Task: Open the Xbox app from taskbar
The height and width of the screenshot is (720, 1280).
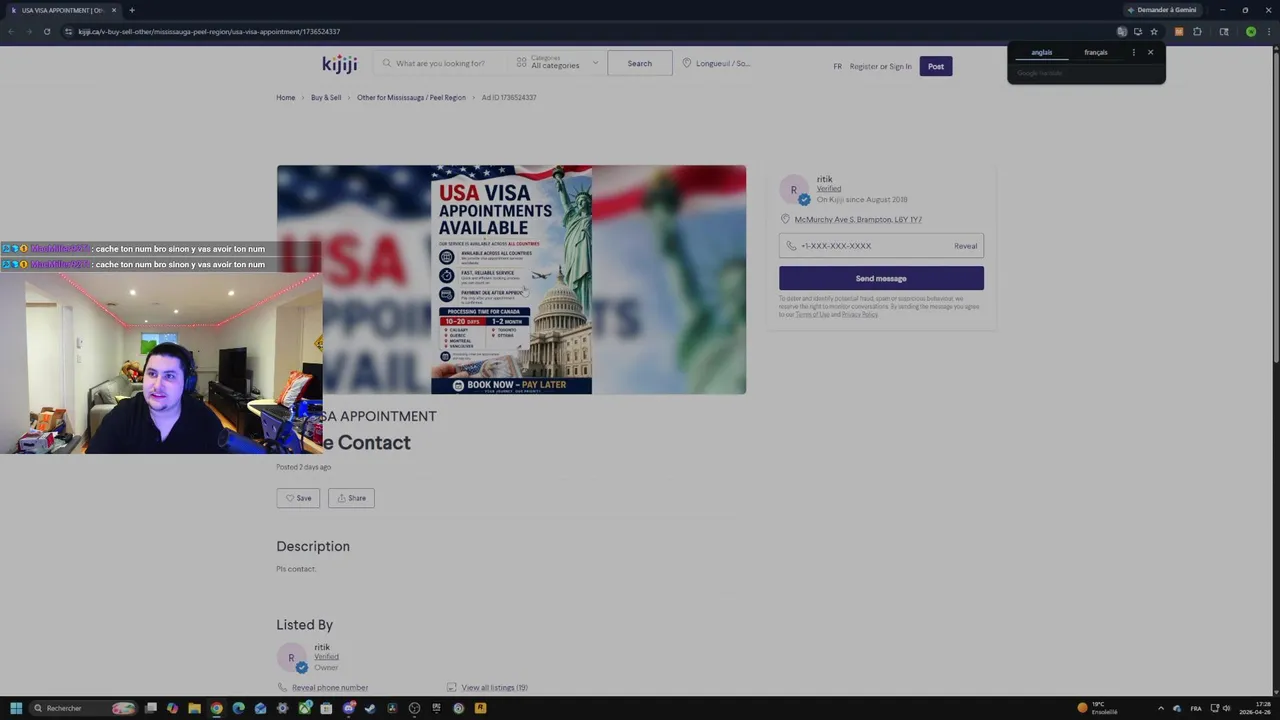Action: tap(304, 708)
